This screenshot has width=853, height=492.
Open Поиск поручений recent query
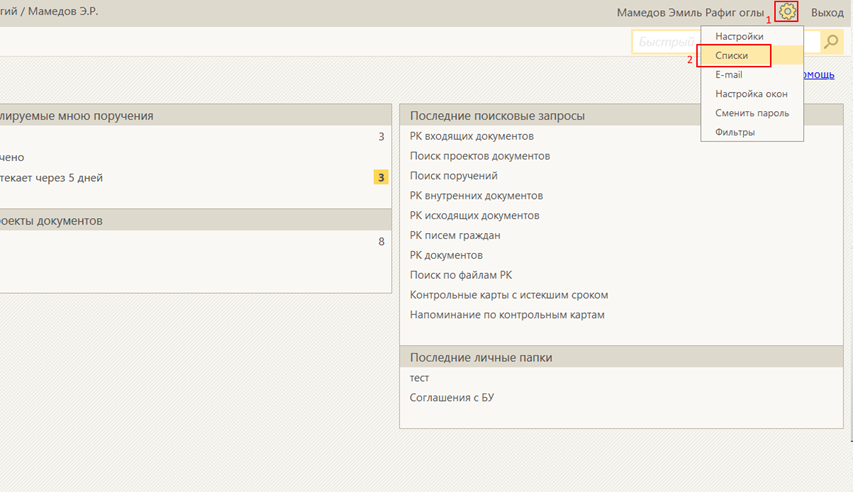coord(453,175)
